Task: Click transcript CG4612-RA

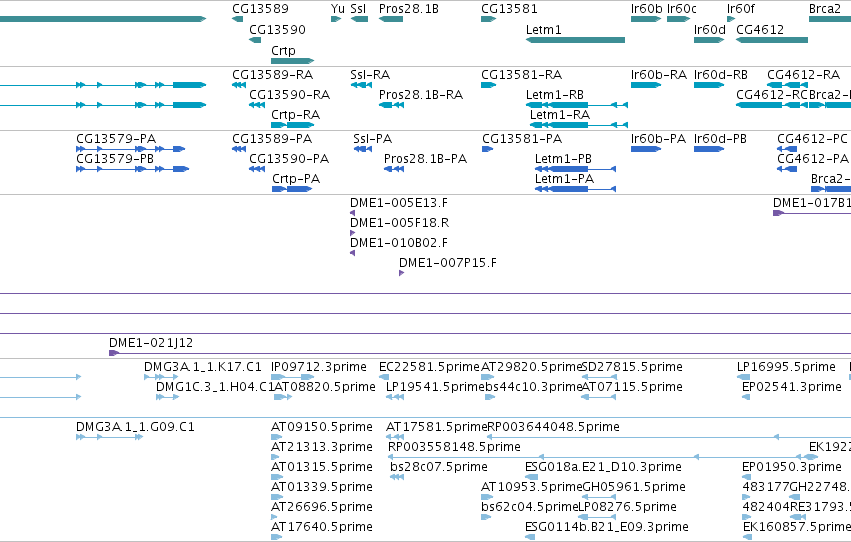Action: pyautogui.click(x=803, y=74)
